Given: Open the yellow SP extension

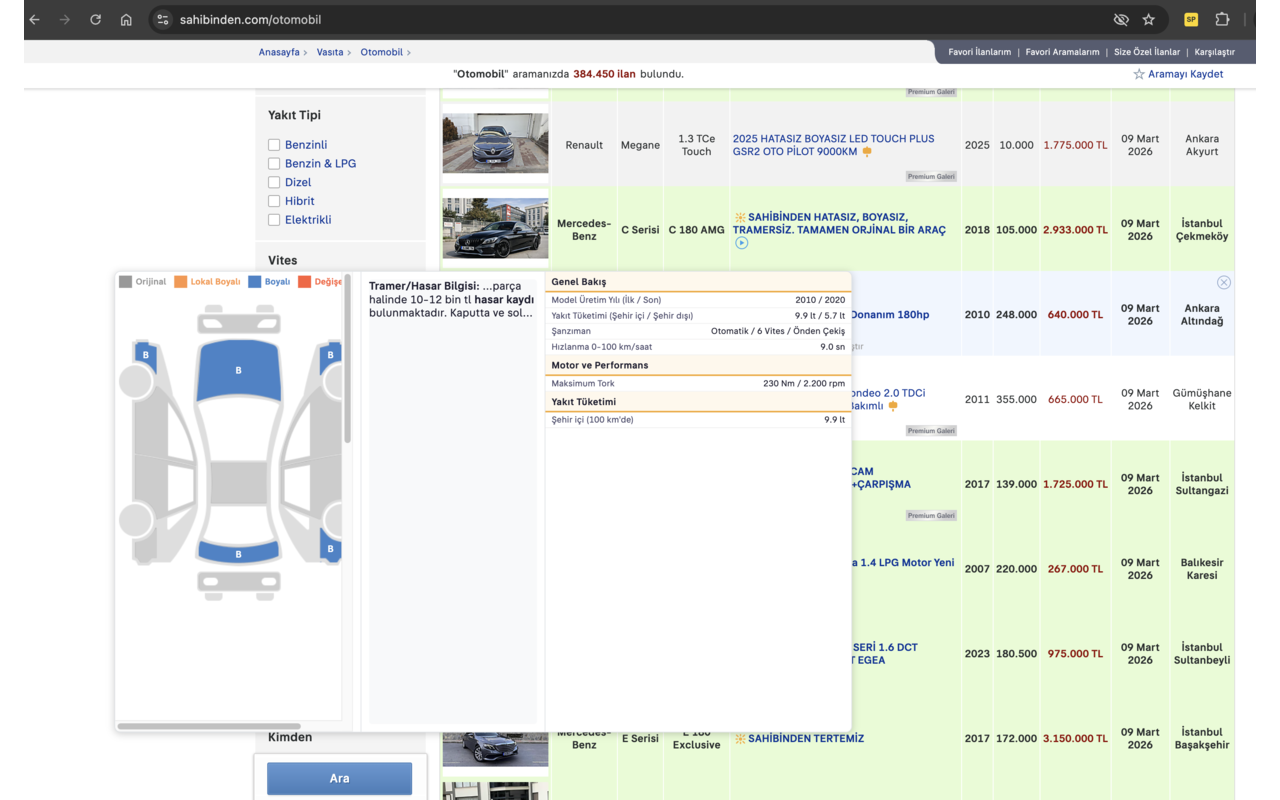Looking at the screenshot, I should pos(1191,20).
